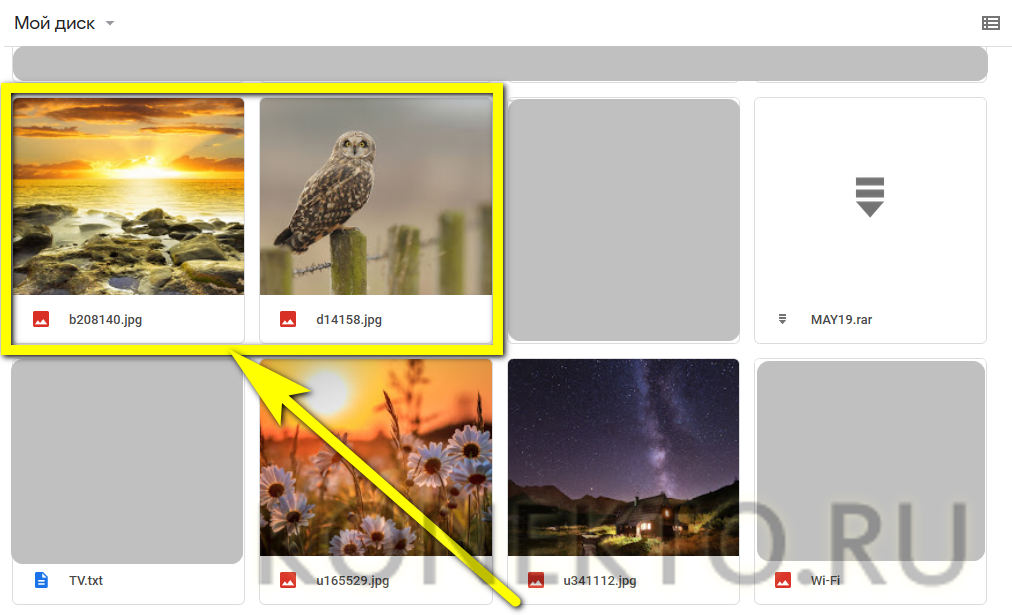Click the u341112.jpg file name
Image resolution: width=1012 pixels, height=615 pixels.
tap(600, 580)
